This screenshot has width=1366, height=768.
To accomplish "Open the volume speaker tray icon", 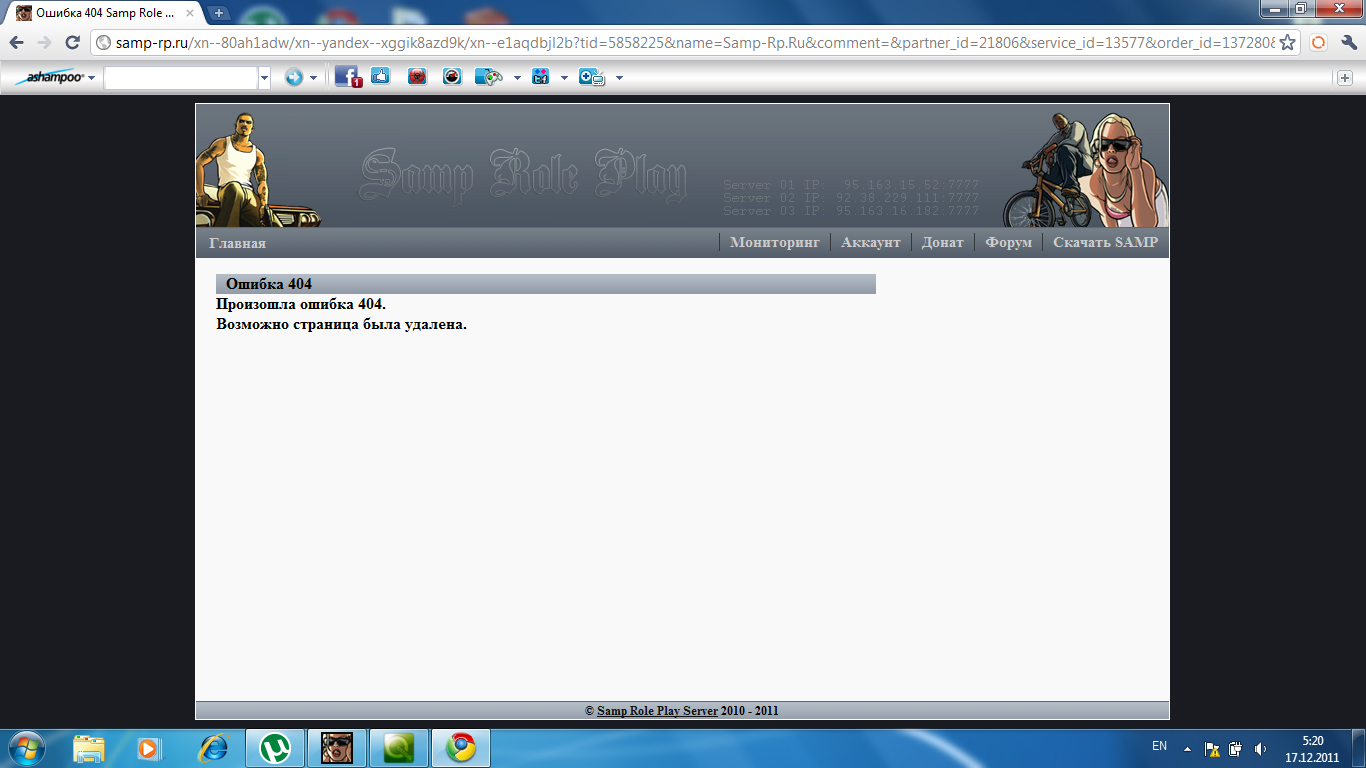I will point(1260,748).
